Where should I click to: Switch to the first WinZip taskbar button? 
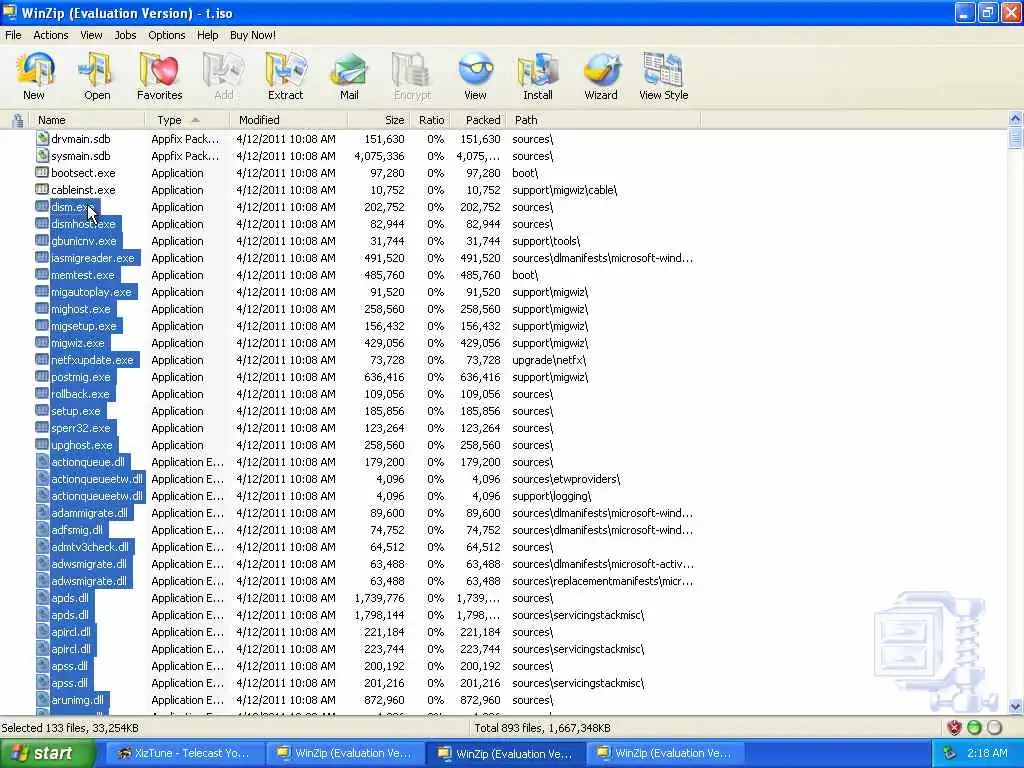[x=345, y=753]
